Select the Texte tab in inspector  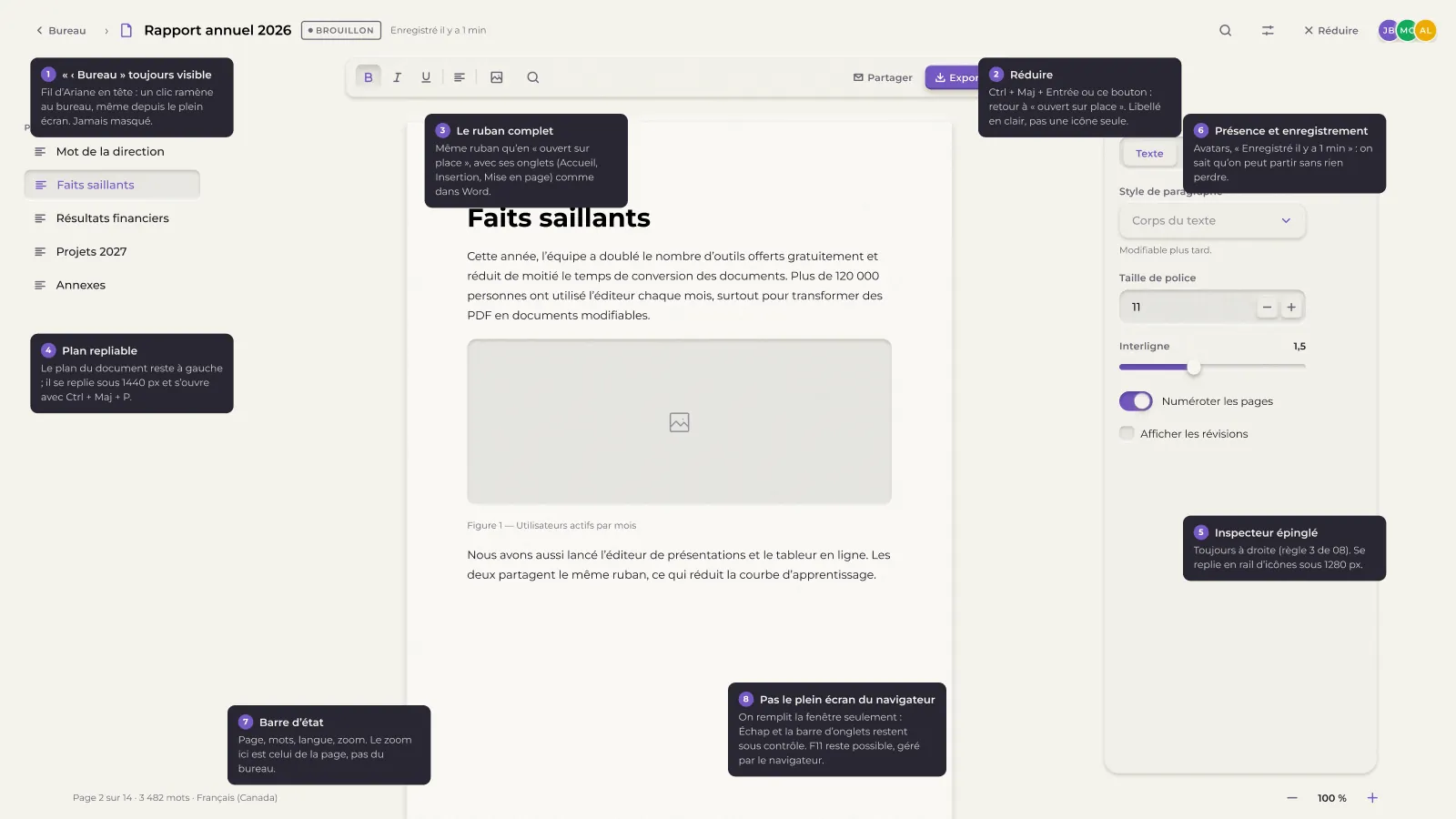pos(1149,154)
